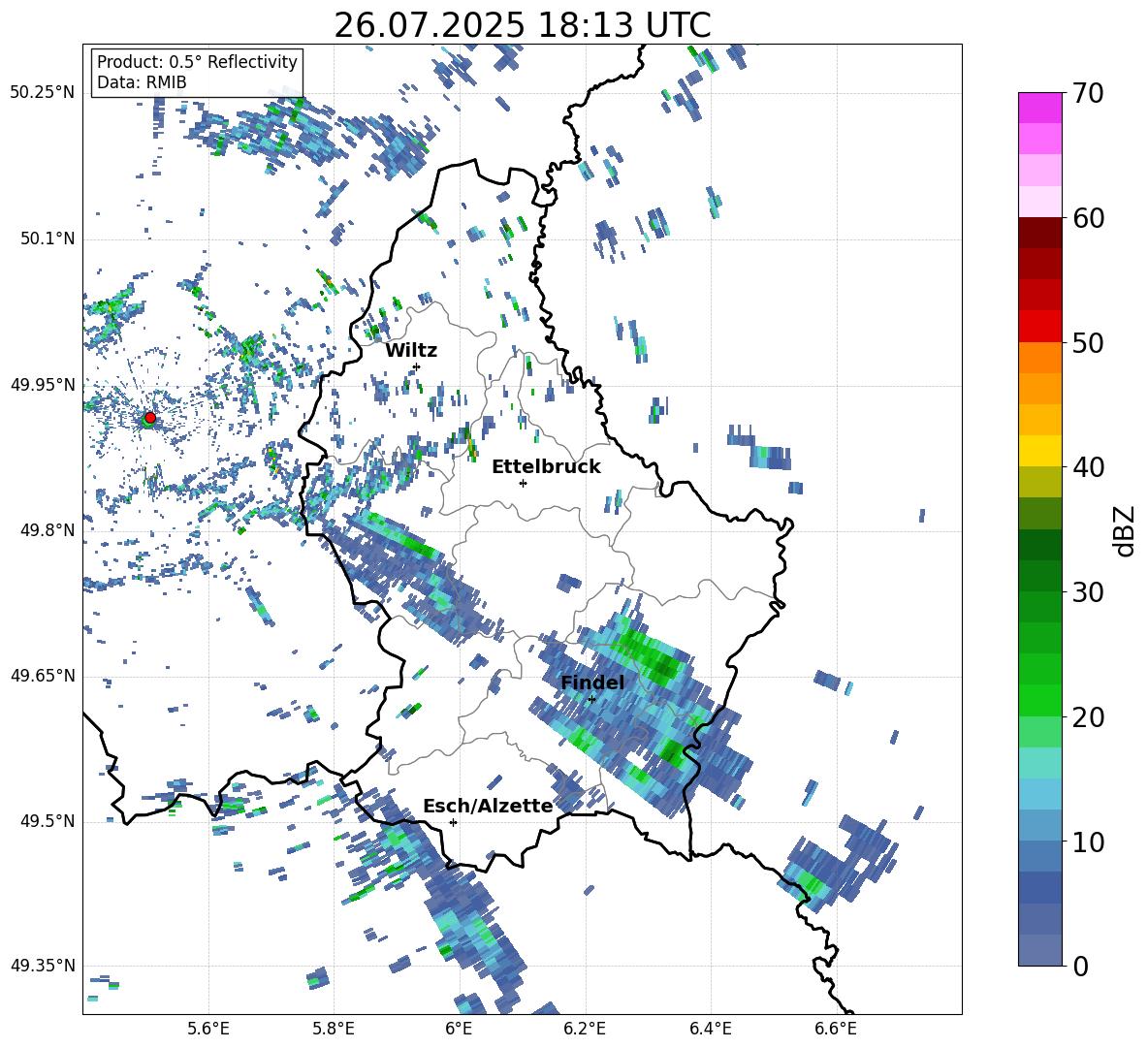Click the 6°E longitude label
This screenshot has width=1148, height=1048.
point(459,1030)
